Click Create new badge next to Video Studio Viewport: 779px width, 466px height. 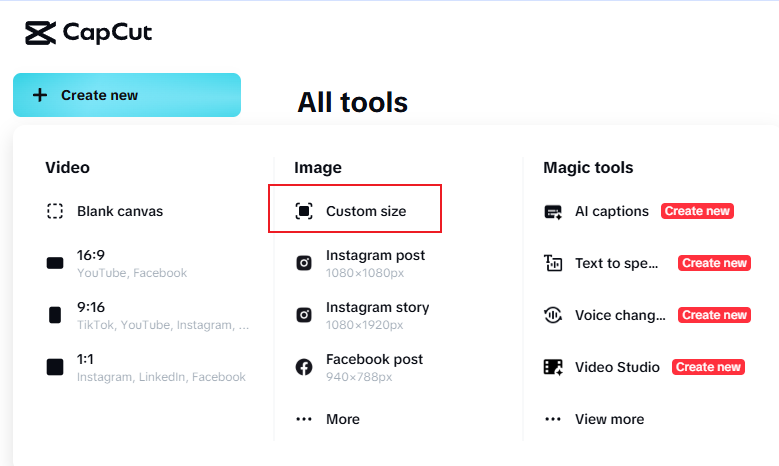click(x=708, y=367)
